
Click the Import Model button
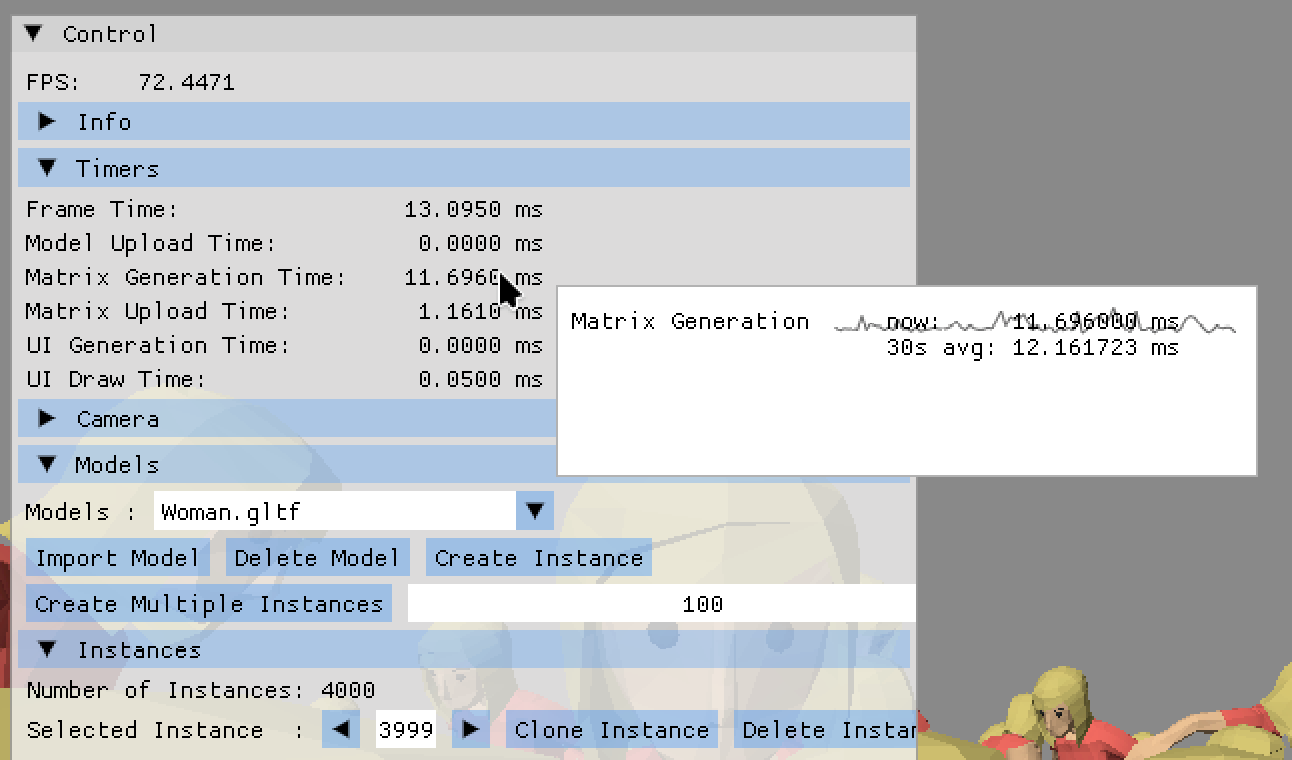(x=117, y=558)
